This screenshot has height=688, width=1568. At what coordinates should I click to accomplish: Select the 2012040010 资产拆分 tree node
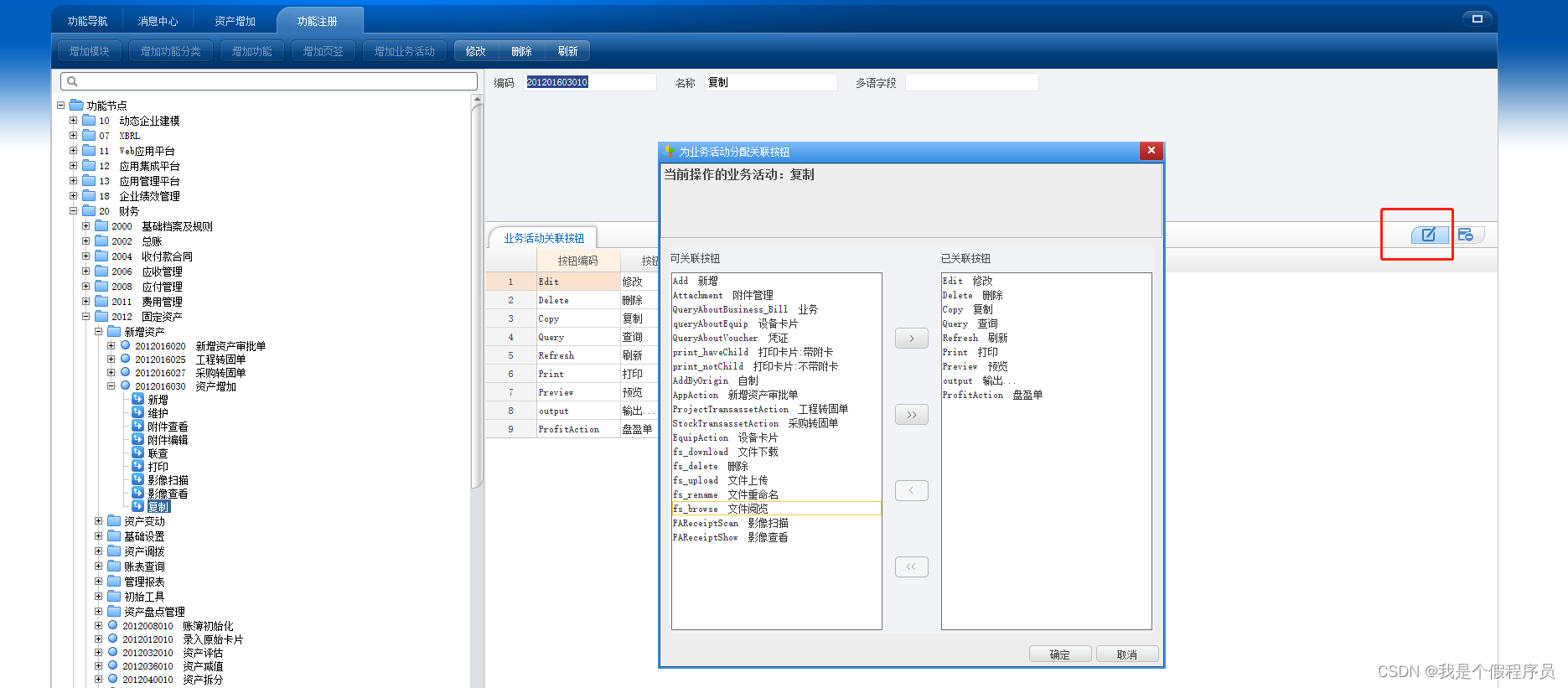(x=173, y=680)
